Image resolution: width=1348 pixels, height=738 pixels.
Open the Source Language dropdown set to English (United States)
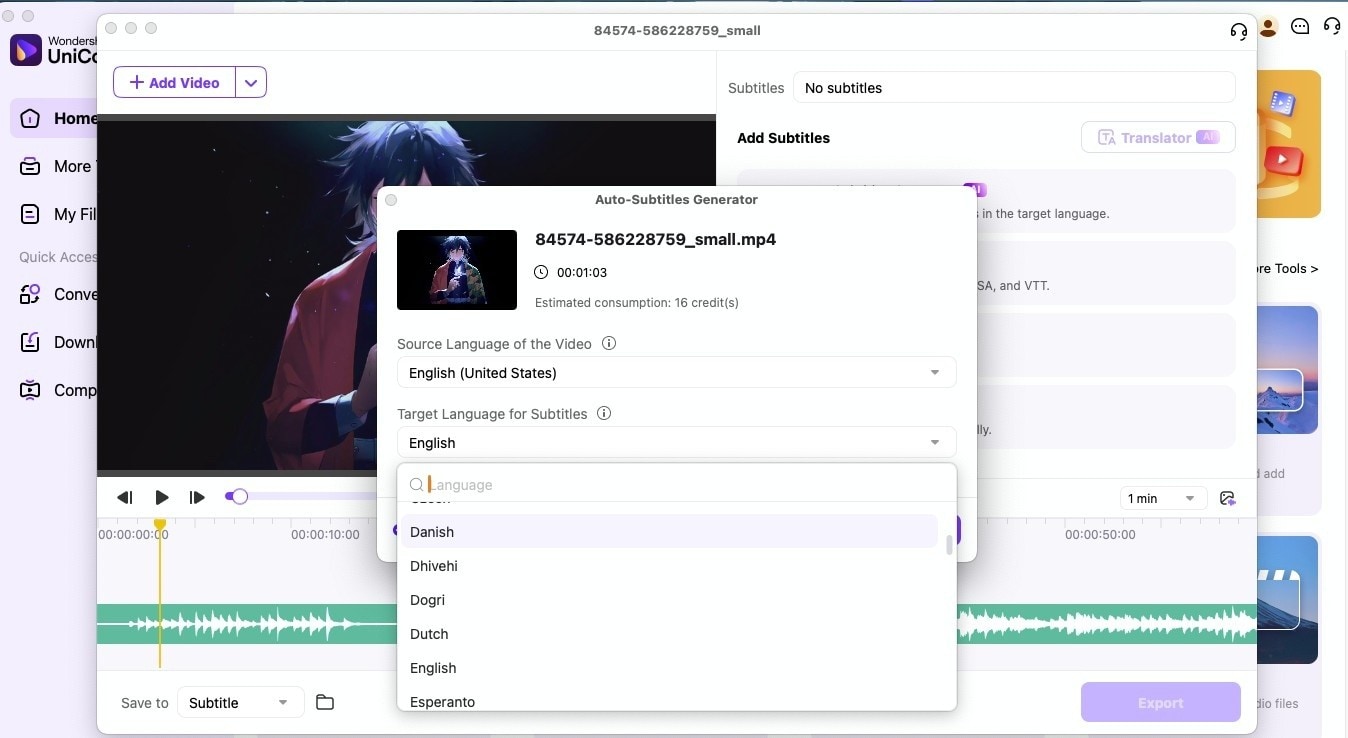click(676, 372)
